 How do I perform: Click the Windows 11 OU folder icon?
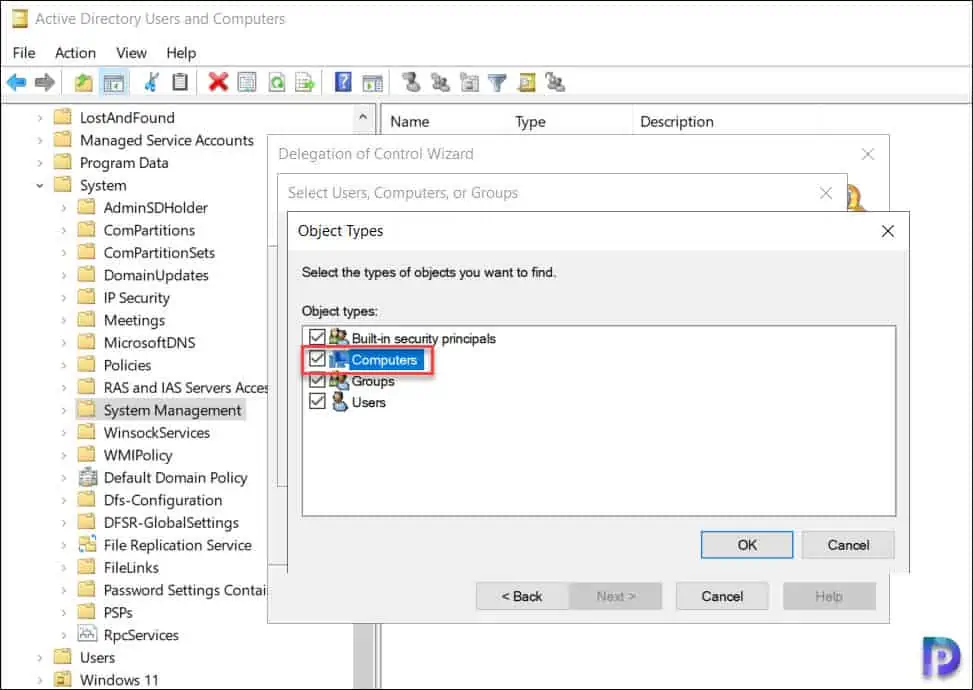tap(63, 679)
